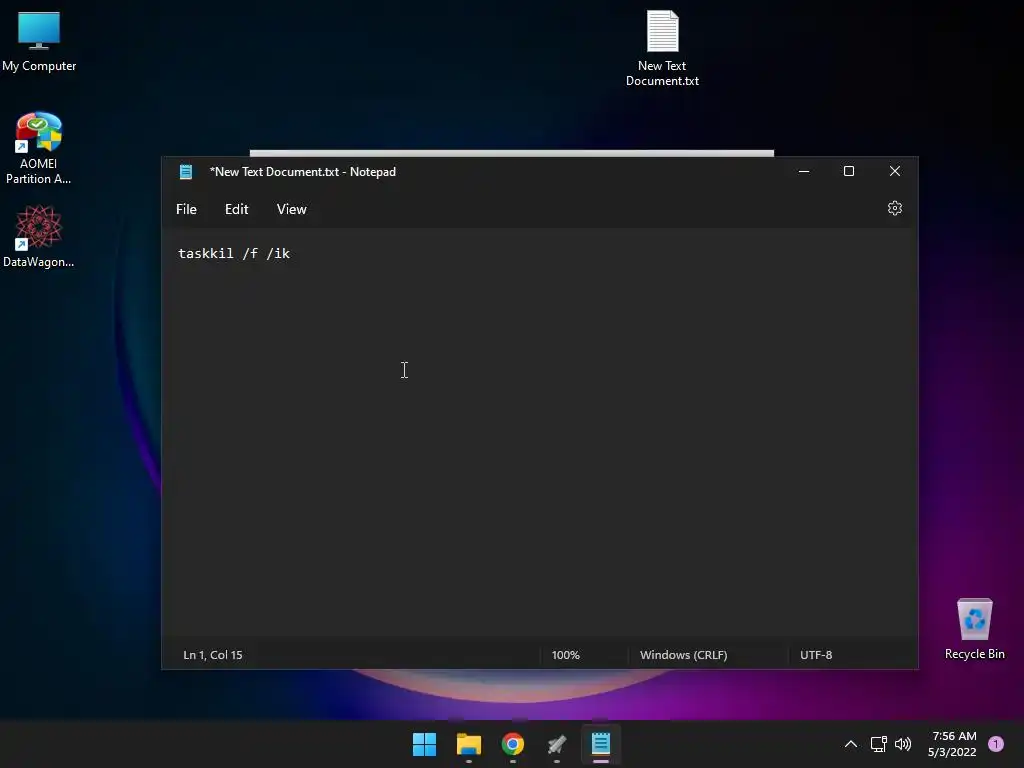Screen dimensions: 1024x768
Task: Open the notification badge in taskbar
Action: pyautogui.click(x=996, y=743)
